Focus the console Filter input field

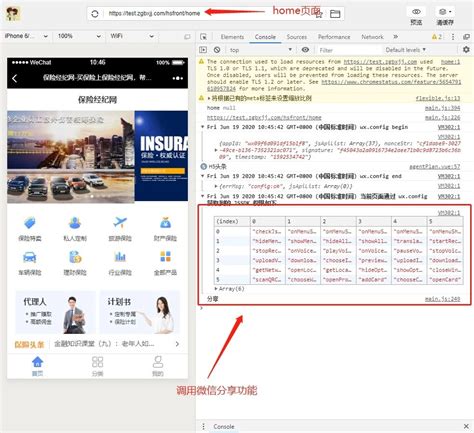(348, 50)
